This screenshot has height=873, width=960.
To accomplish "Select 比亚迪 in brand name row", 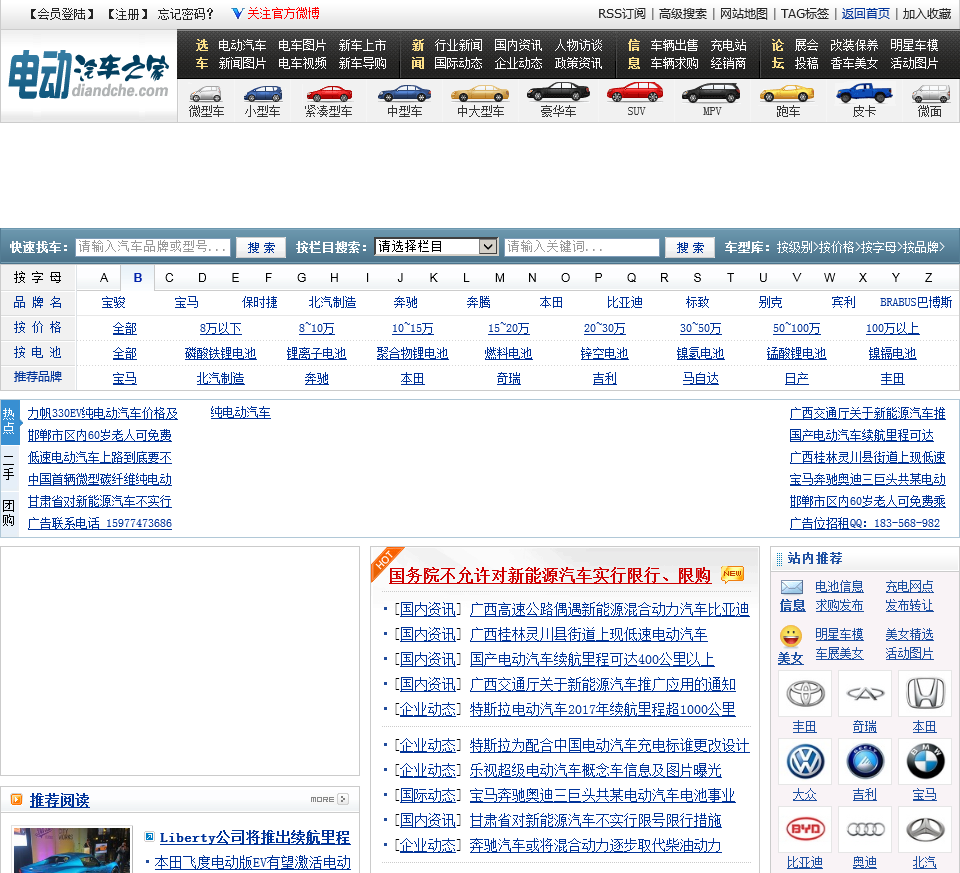I will click(624, 302).
